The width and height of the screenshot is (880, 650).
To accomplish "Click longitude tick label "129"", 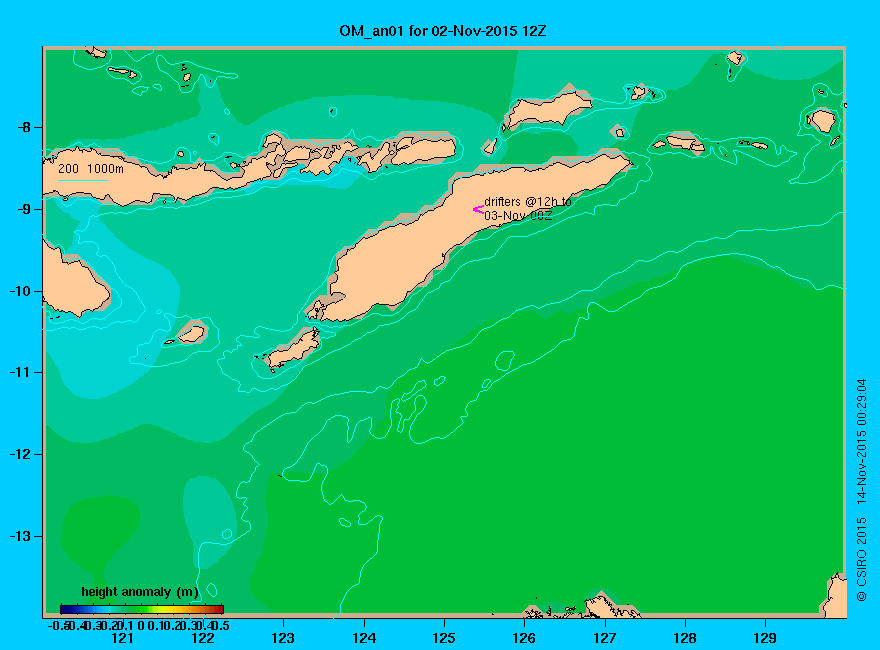I will pos(765,638).
